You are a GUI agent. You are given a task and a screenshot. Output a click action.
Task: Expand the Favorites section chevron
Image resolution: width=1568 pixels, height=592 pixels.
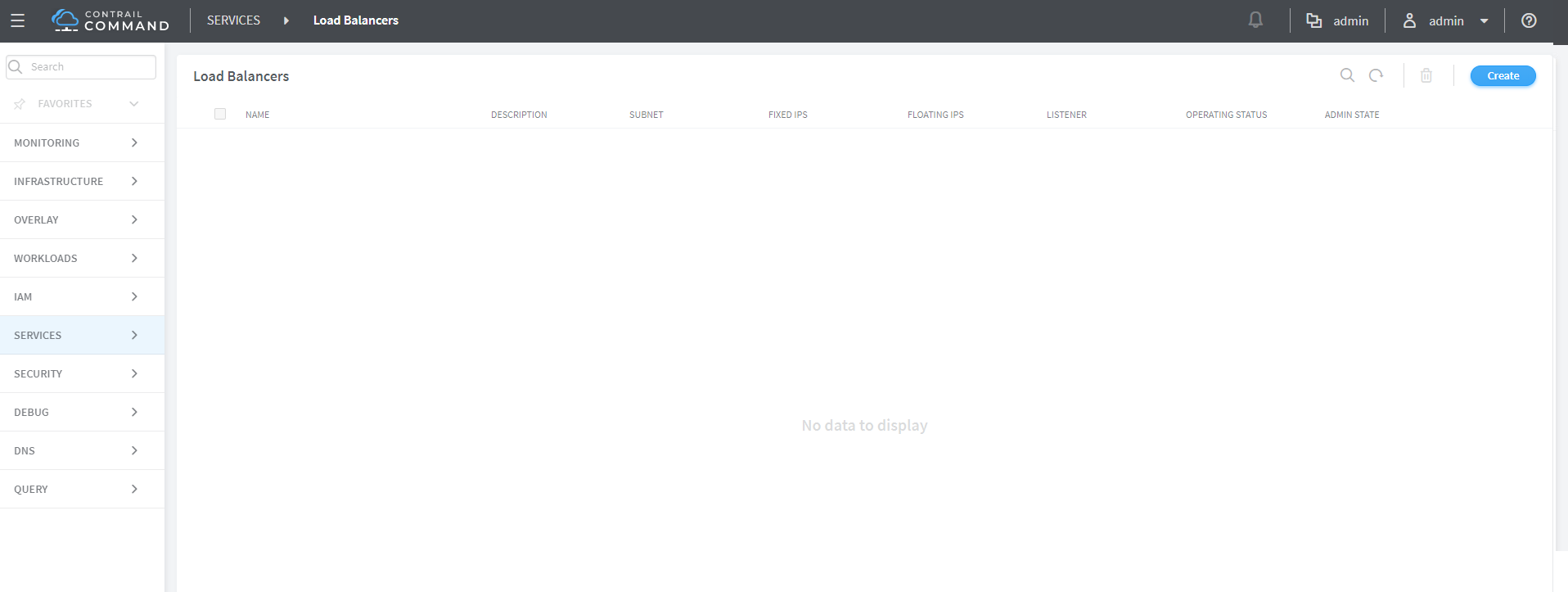[134, 104]
